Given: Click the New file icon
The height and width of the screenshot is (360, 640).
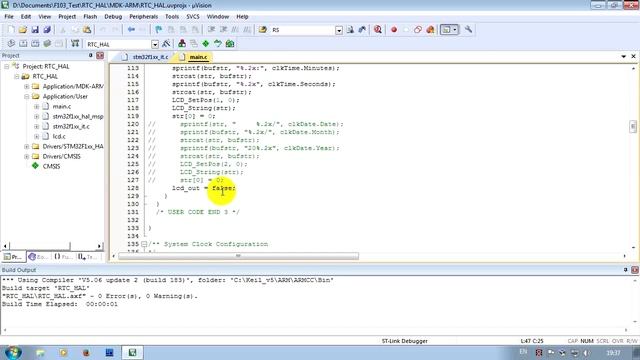Looking at the screenshot, I should coord(11,29).
